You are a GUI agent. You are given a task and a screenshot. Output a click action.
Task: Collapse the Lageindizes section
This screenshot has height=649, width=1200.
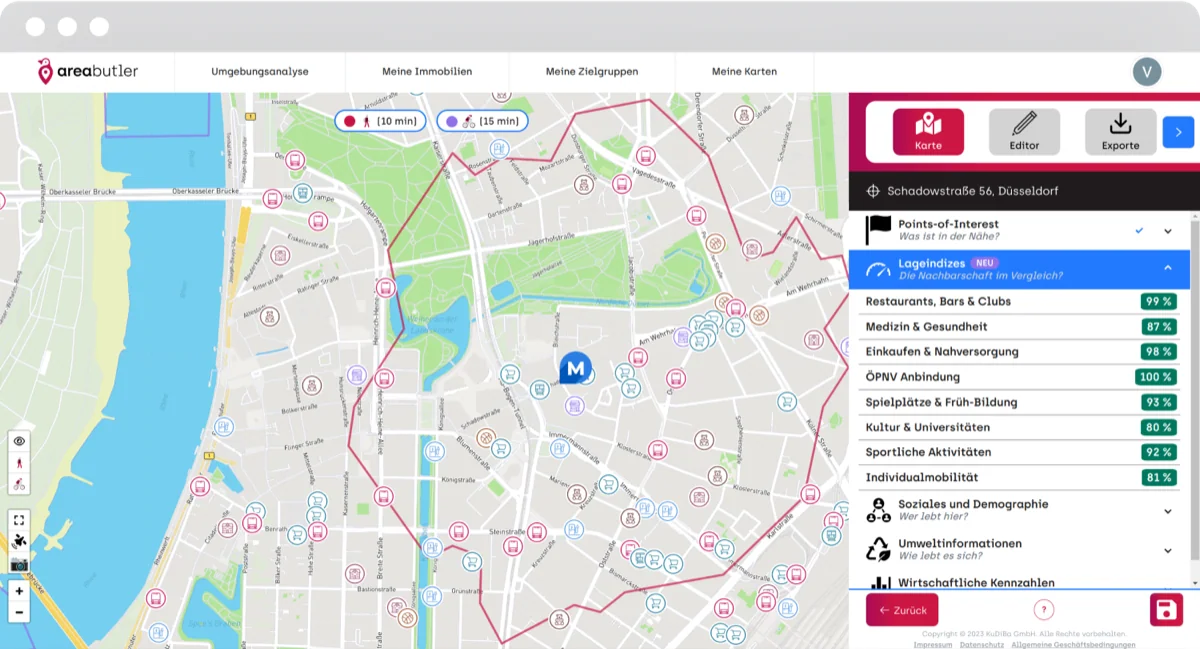(1168, 268)
